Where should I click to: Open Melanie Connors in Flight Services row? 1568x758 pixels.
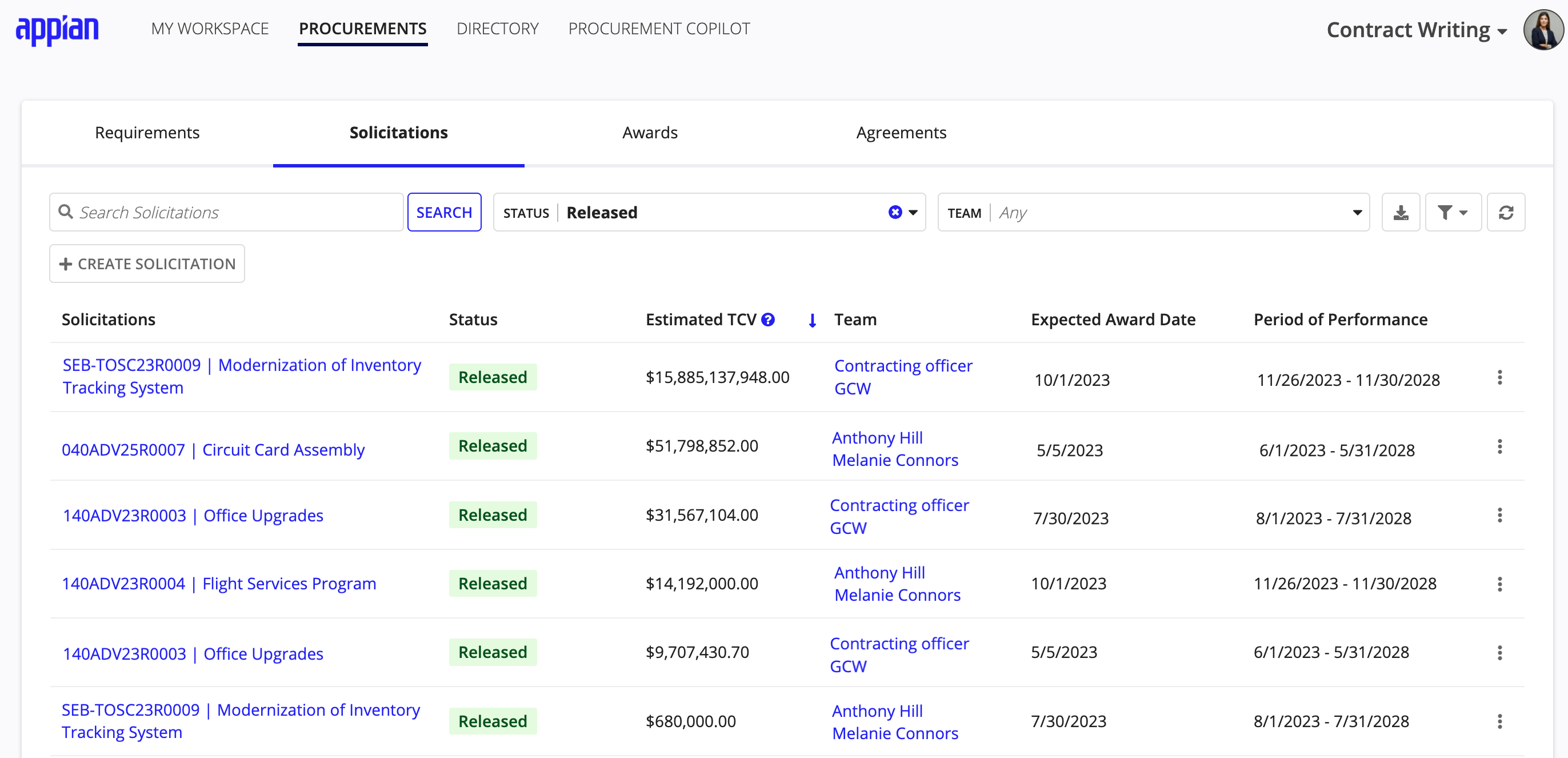(x=897, y=595)
